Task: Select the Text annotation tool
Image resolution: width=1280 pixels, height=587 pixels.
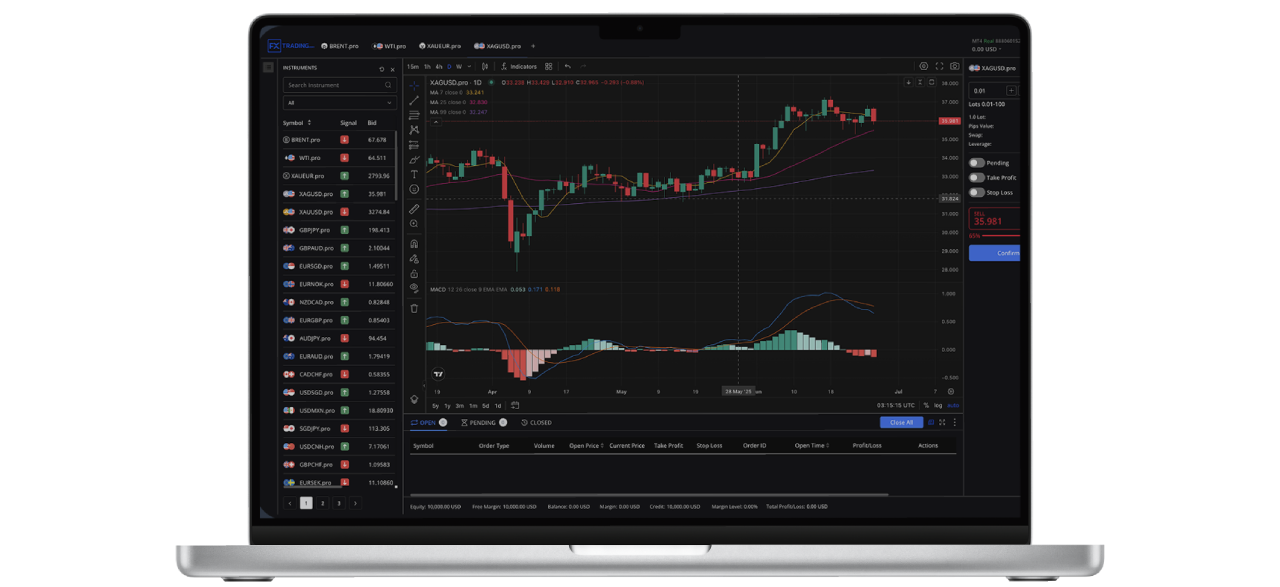Action: tap(414, 175)
